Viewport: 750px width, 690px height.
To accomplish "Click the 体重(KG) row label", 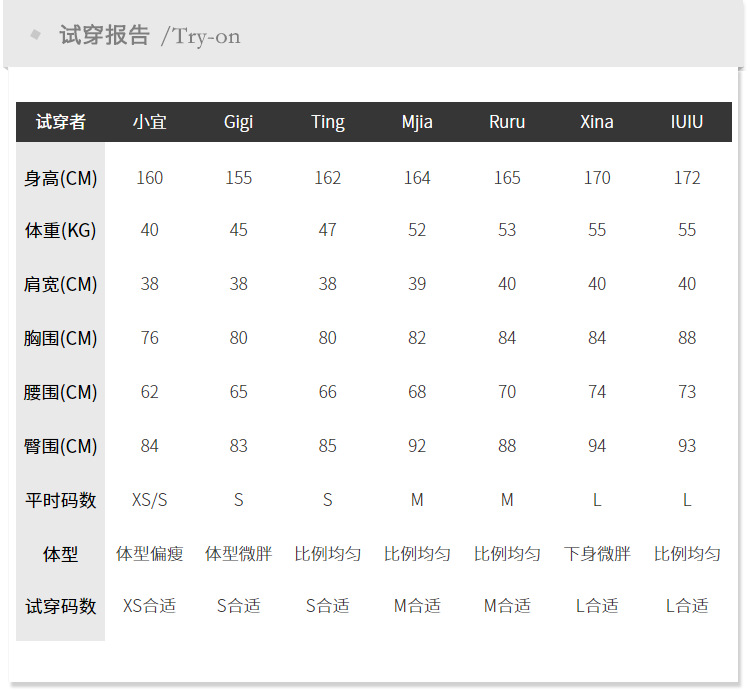I will 61,230.
